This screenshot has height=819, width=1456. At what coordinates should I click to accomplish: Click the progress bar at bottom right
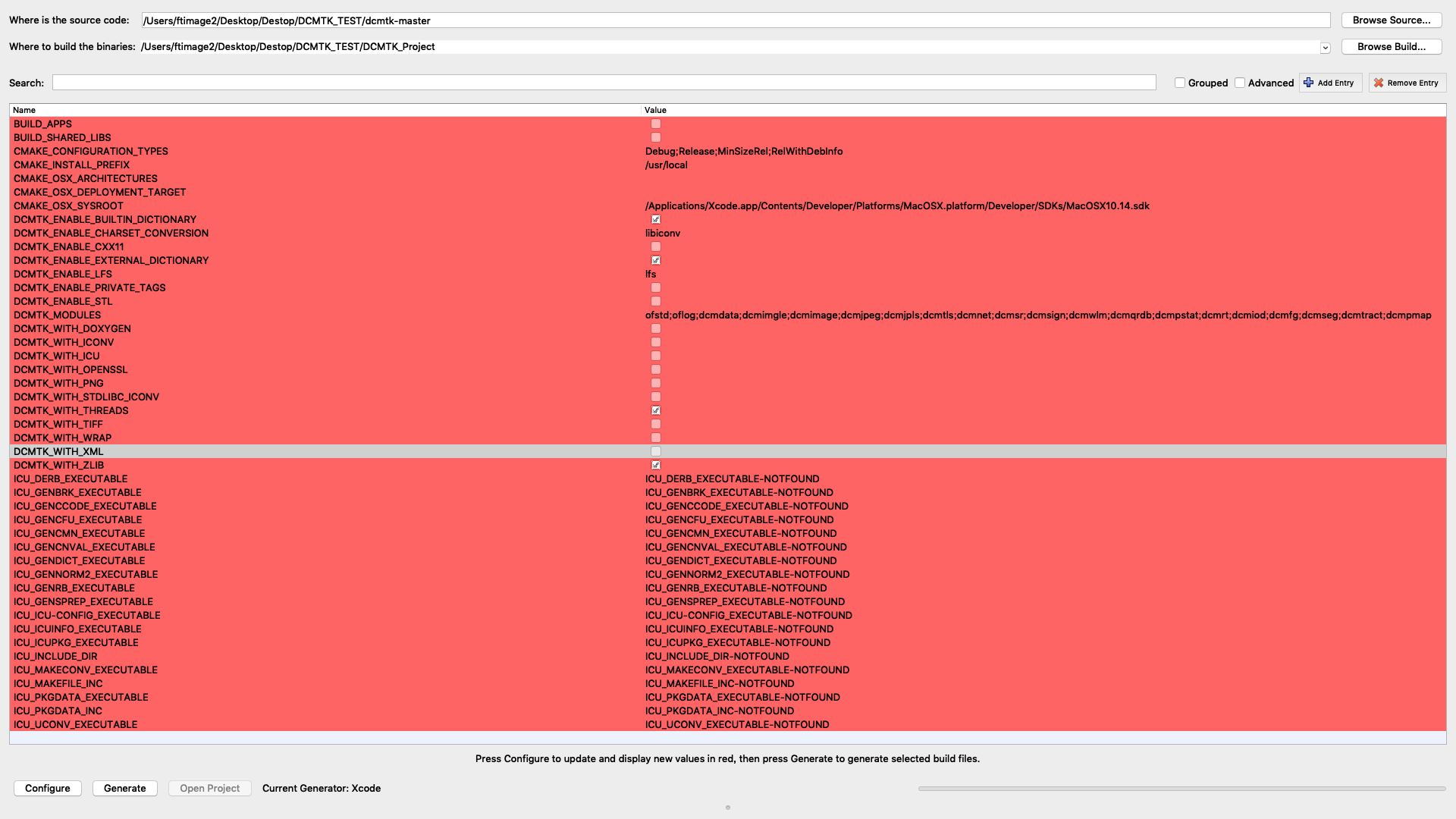1181,789
